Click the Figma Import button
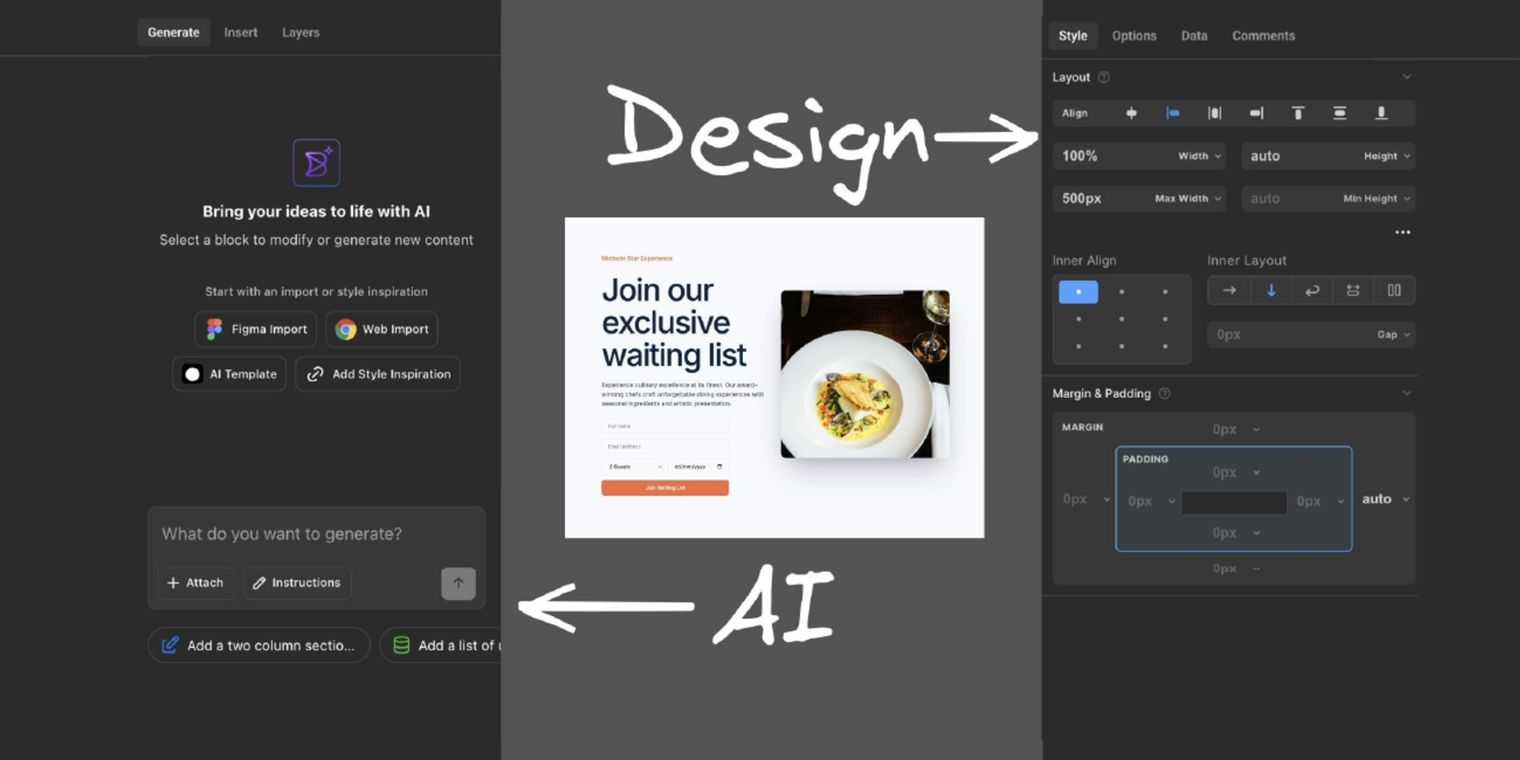The width and height of the screenshot is (1520, 760). [256, 329]
